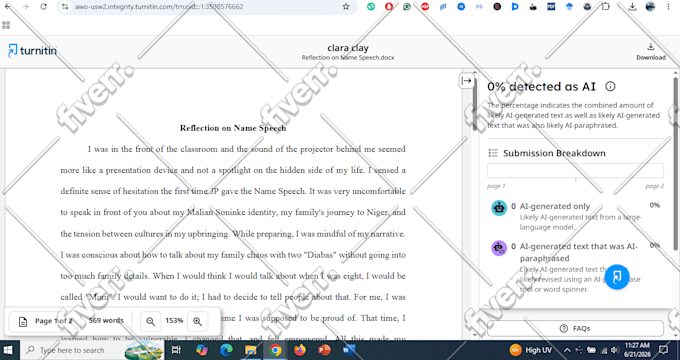
Task: Open Chrome three-dot menu
Action: (669, 7)
